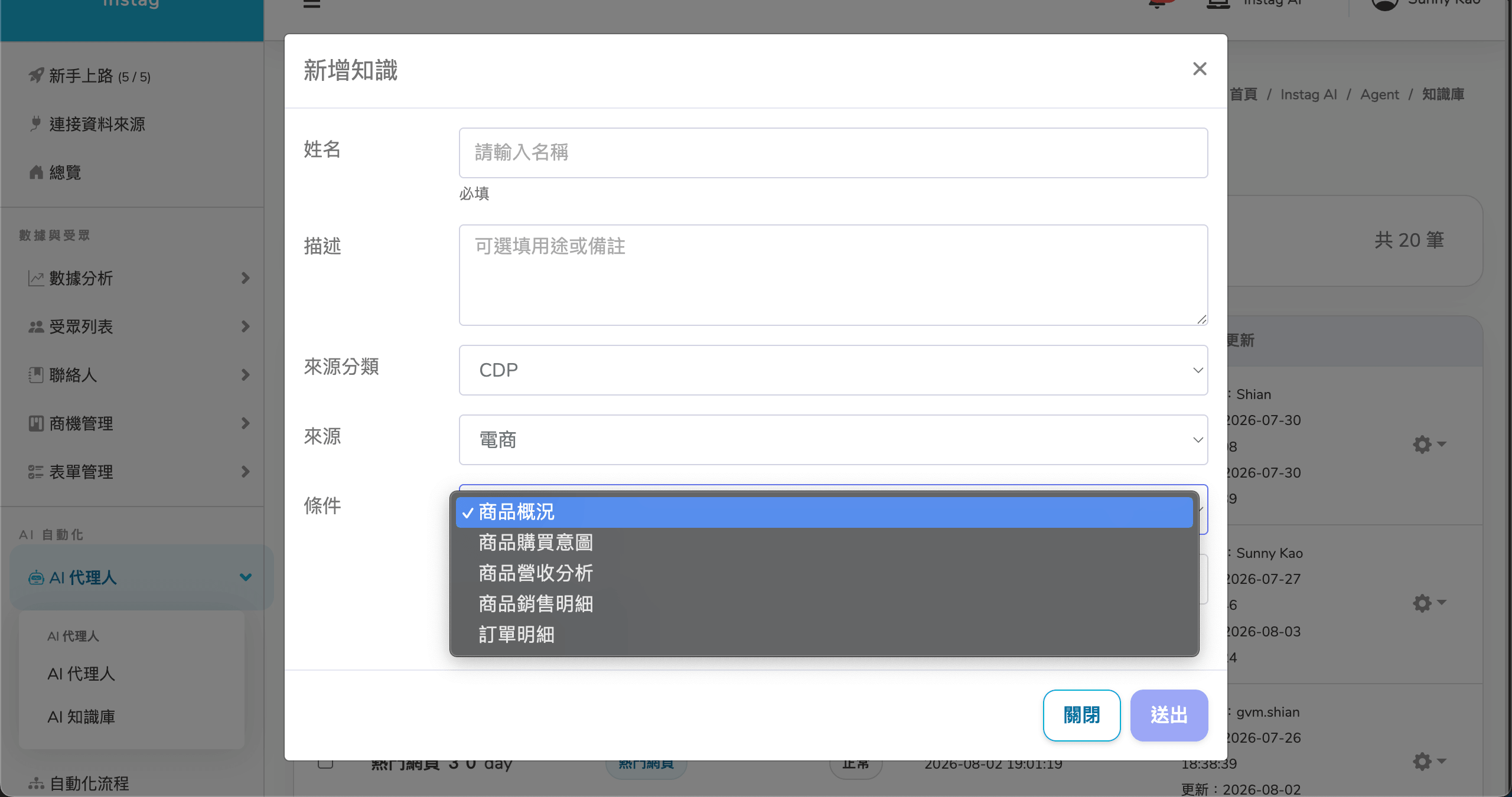Image resolution: width=1512 pixels, height=797 pixels.
Task: Toggle checkbox for 熱門網頁 row
Action: (x=325, y=764)
